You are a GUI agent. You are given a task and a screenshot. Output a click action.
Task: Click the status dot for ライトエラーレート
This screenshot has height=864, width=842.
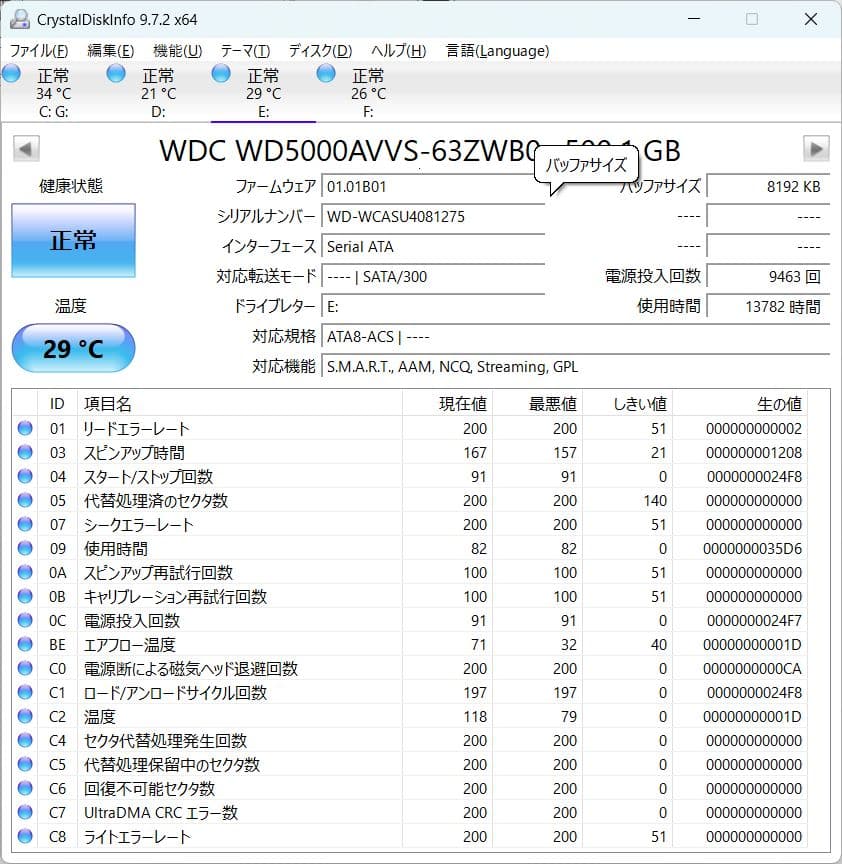23,837
